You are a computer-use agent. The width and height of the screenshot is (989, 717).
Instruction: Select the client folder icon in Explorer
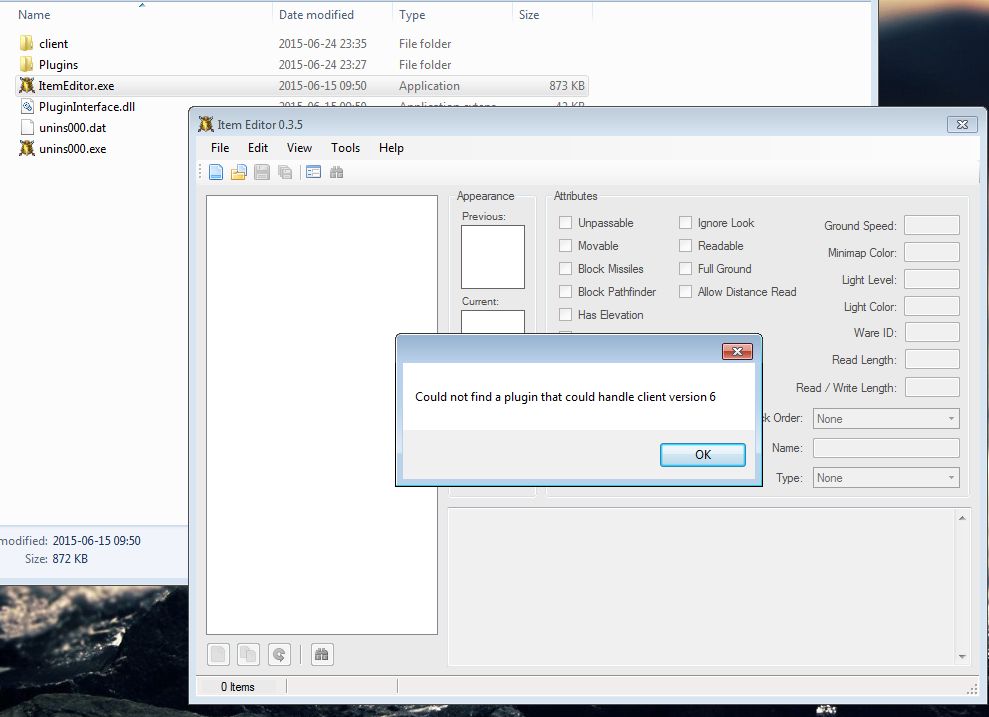coord(26,44)
